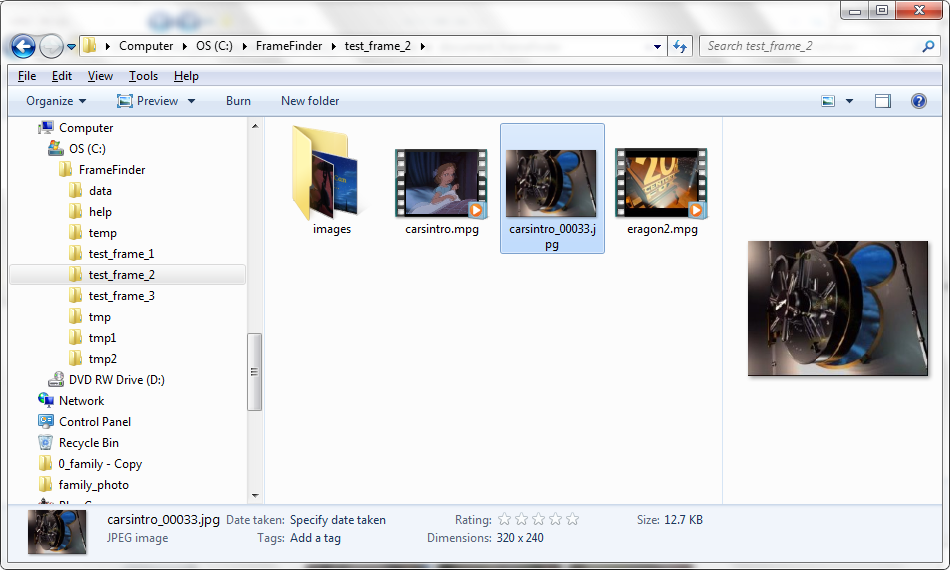Click Size value 12.7 KB
The height and width of the screenshot is (570, 950).
click(683, 520)
